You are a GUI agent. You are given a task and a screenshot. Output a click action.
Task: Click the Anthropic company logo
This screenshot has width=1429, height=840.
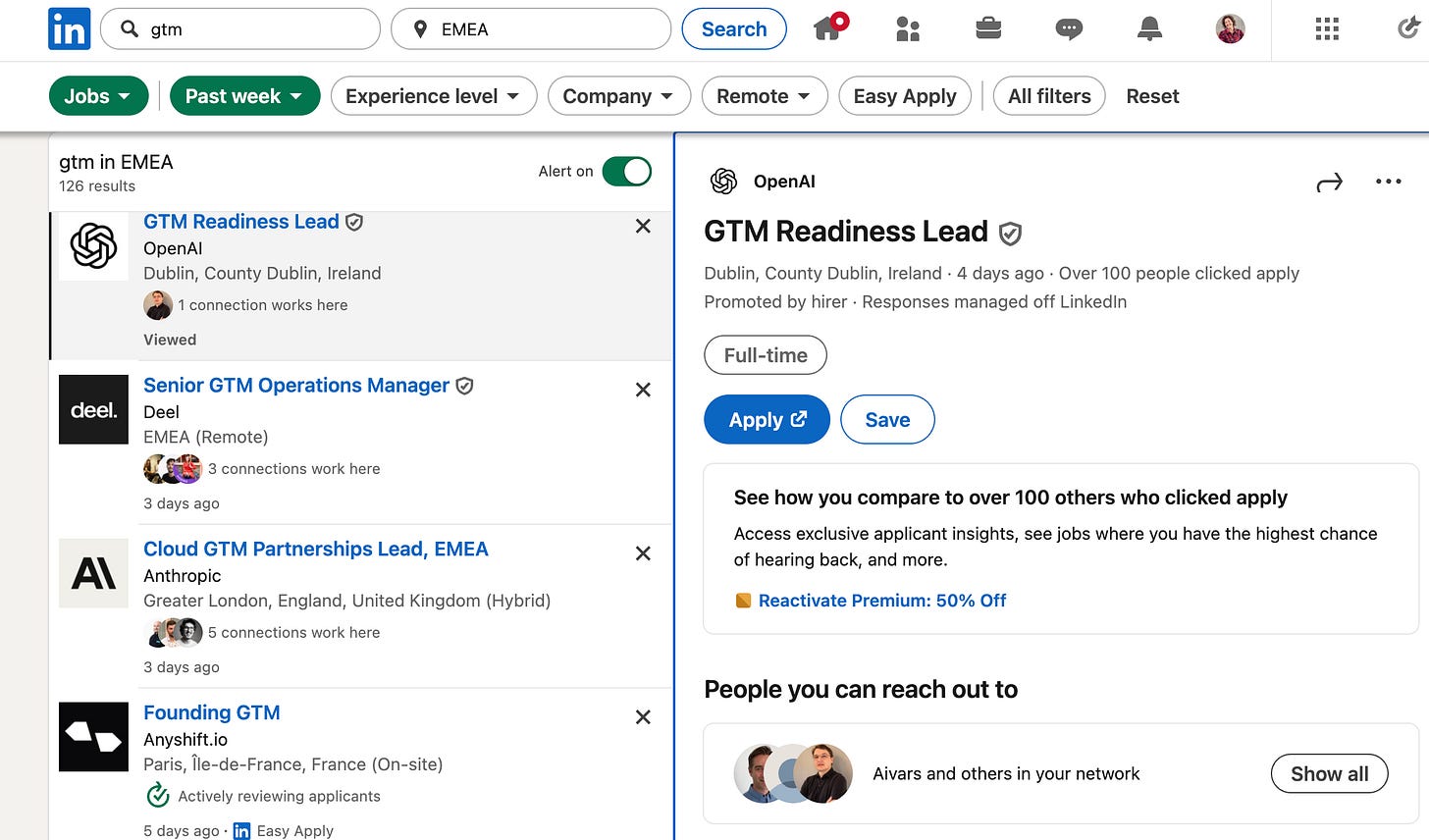93,573
